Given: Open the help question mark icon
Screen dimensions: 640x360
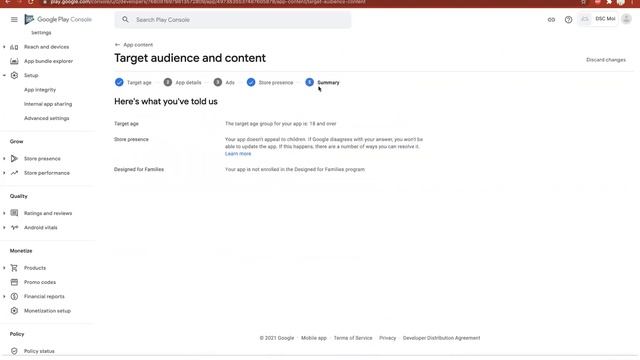Looking at the screenshot, I should coord(568,20).
